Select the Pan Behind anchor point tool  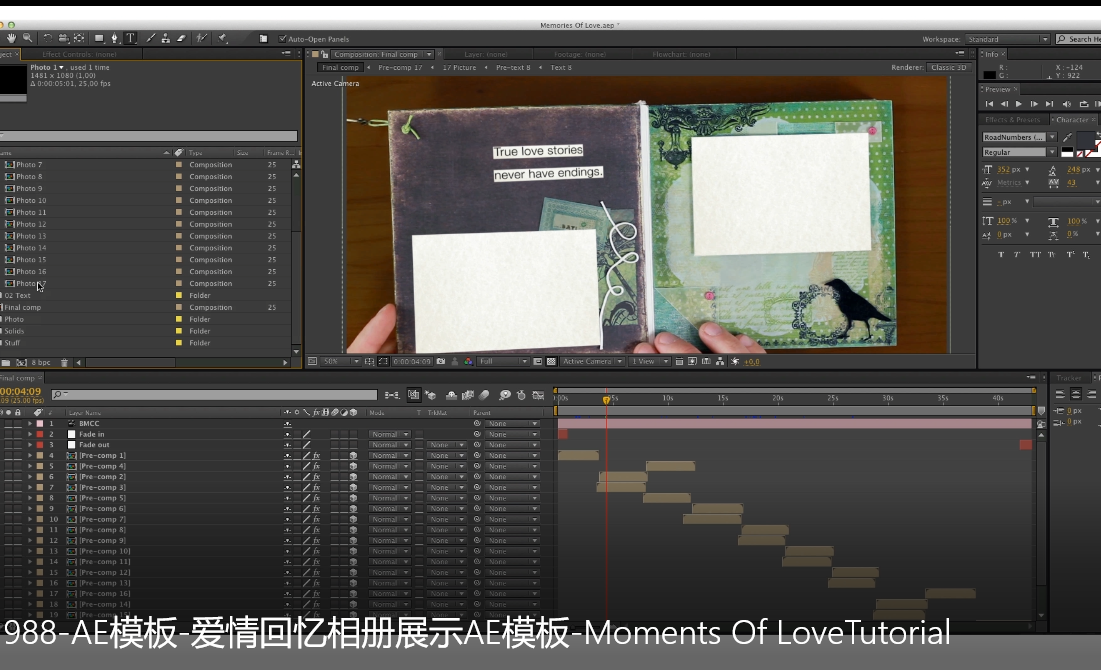(x=79, y=38)
